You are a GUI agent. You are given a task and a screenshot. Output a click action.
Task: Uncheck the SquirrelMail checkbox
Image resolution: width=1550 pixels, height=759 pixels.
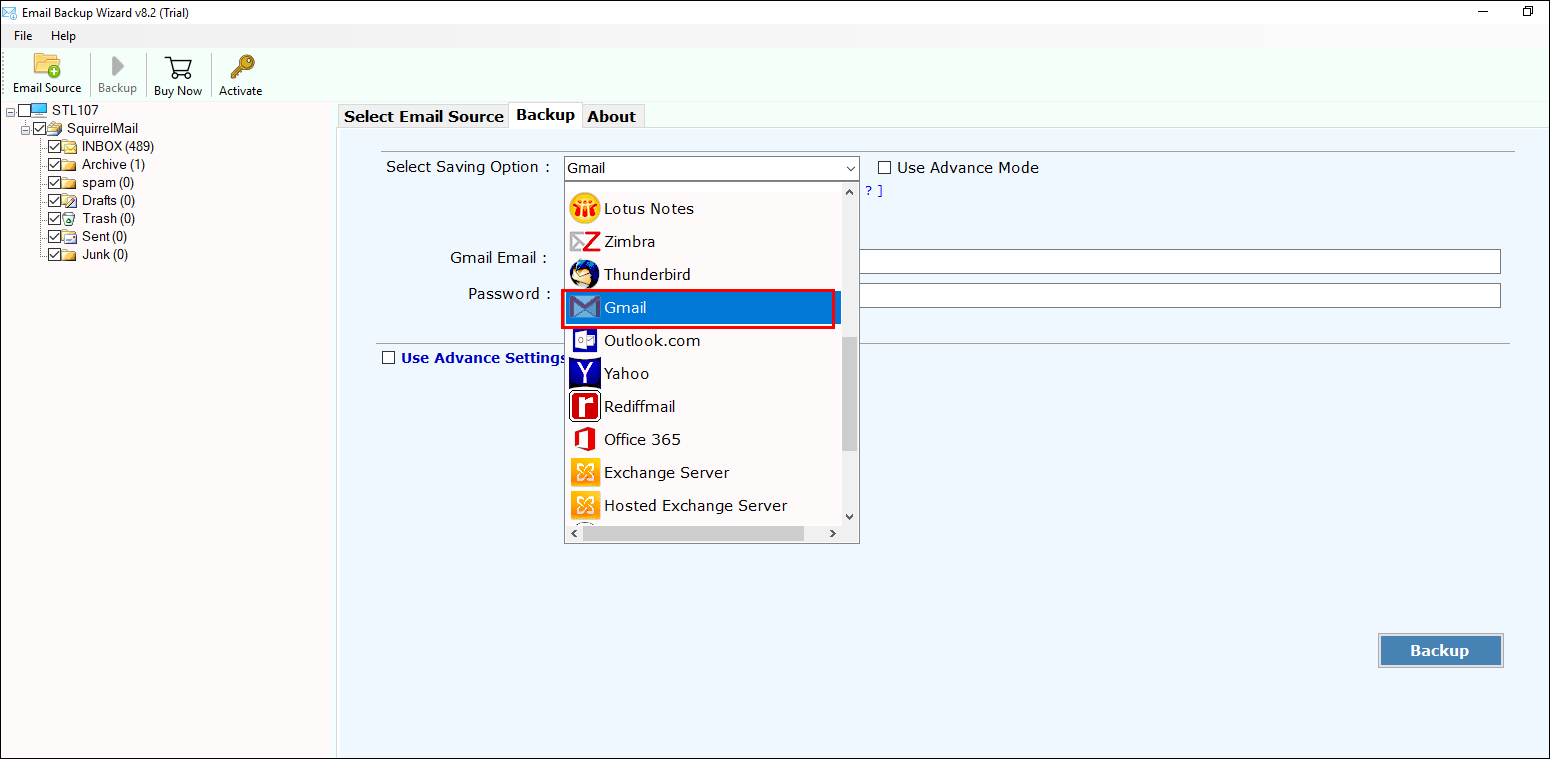pos(40,128)
